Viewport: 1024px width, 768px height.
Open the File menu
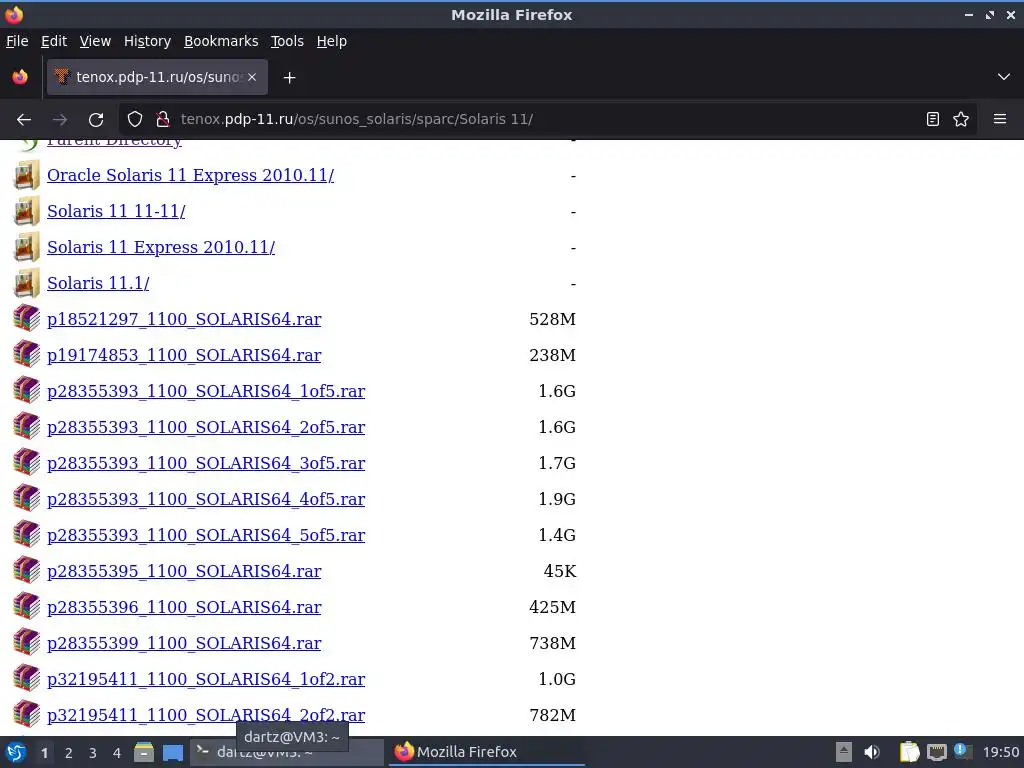pyautogui.click(x=17, y=41)
